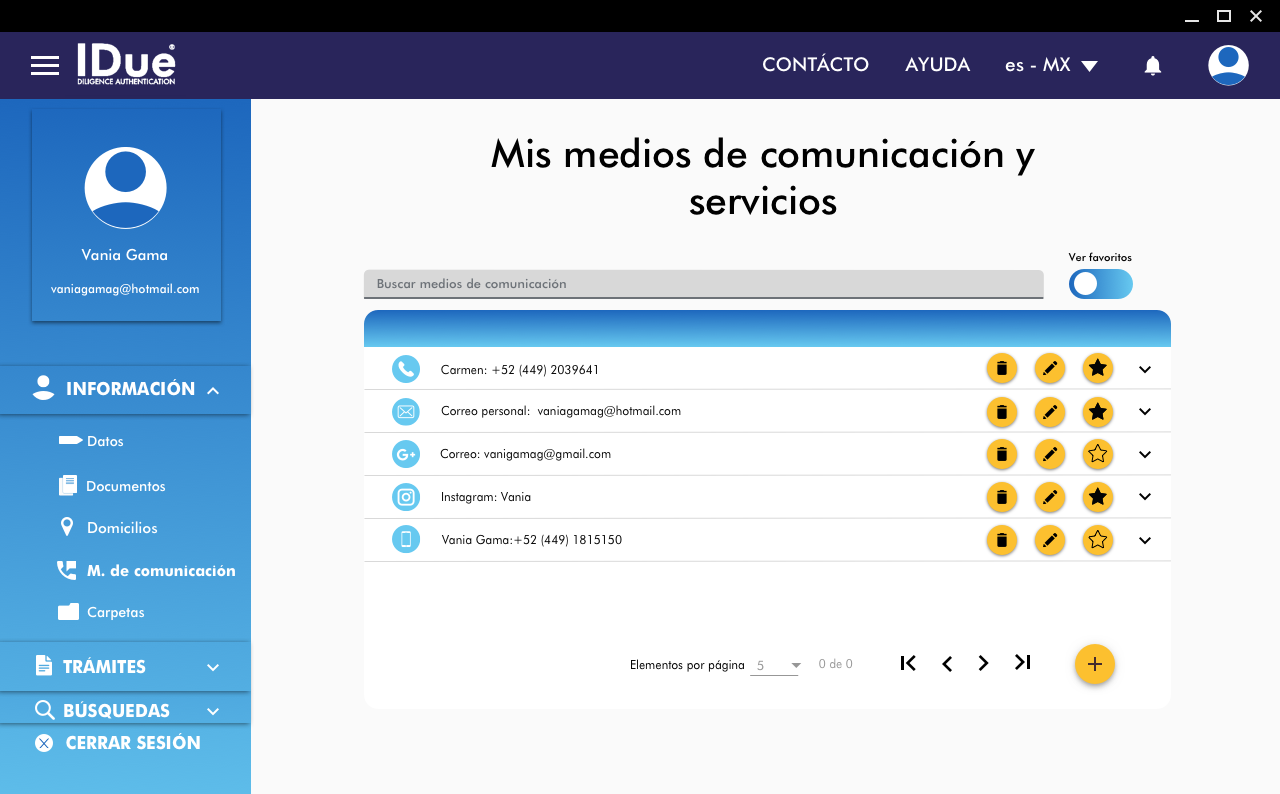Toggle the Ver favoritos switch
Image resolution: width=1280 pixels, height=794 pixels.
[x=1100, y=284]
